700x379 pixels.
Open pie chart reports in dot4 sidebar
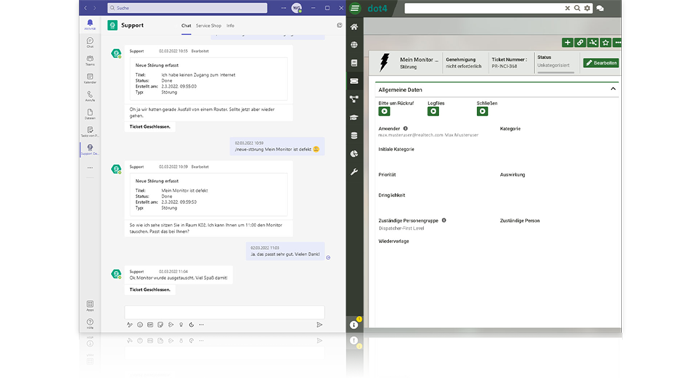coord(354,154)
